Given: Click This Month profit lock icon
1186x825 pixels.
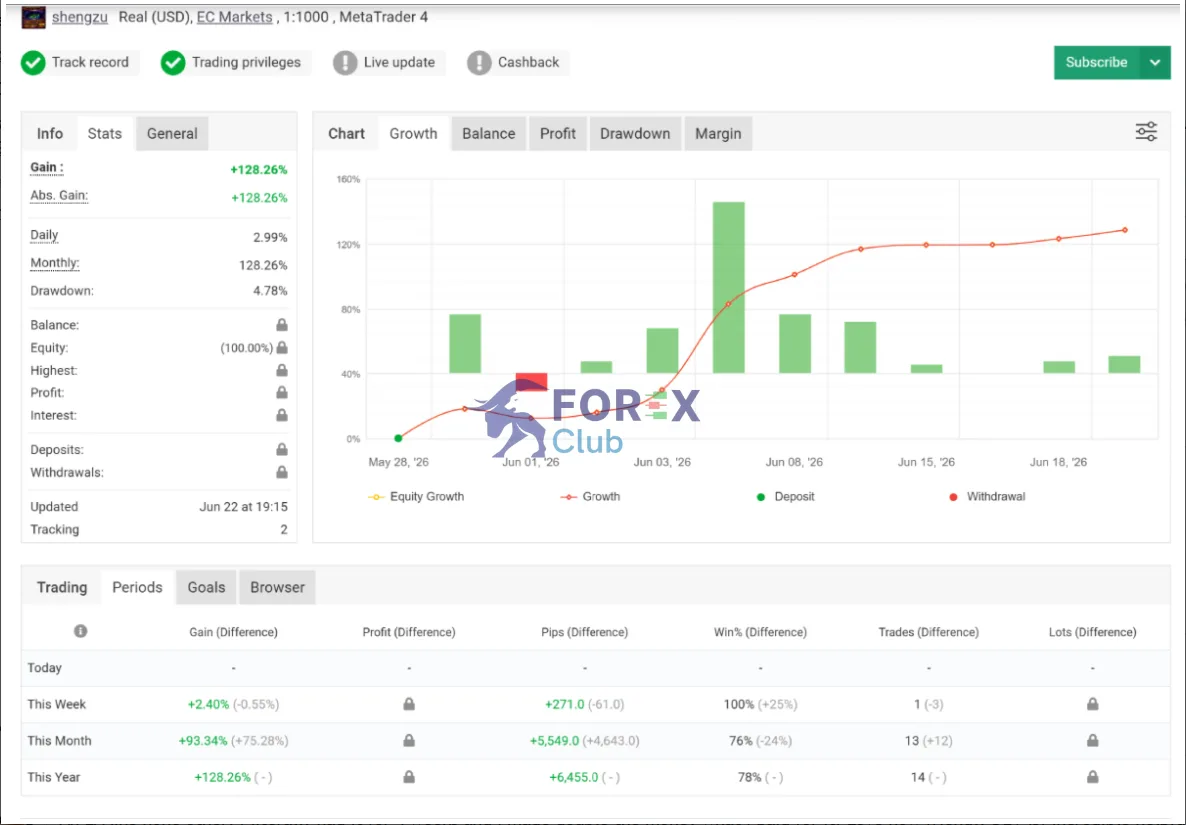Looking at the screenshot, I should [x=408, y=740].
